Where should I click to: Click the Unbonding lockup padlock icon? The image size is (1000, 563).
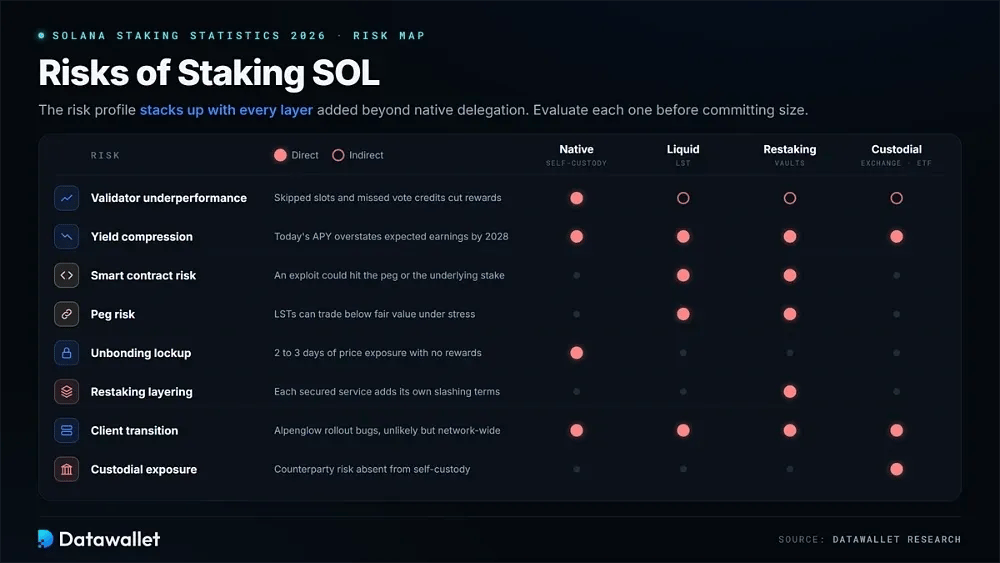(66, 353)
